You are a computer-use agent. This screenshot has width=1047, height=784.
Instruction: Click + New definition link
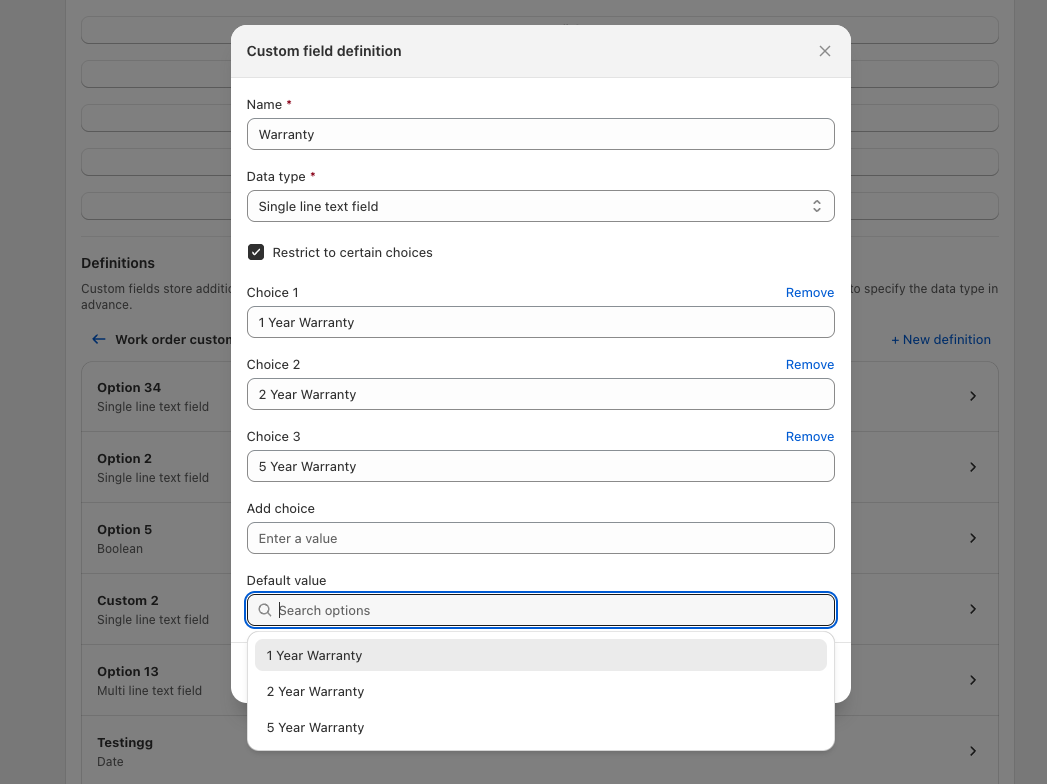[940, 340]
